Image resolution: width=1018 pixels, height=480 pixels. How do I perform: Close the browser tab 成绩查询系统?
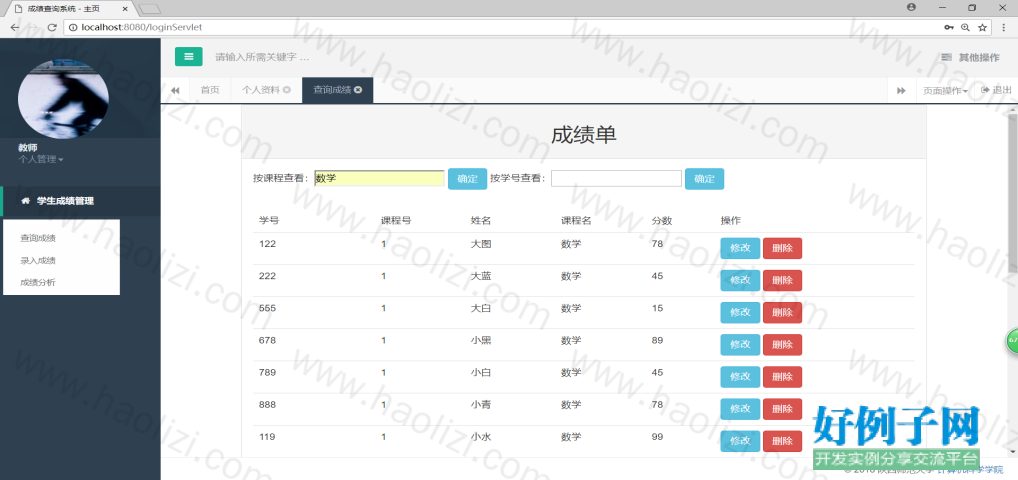pos(125,8)
